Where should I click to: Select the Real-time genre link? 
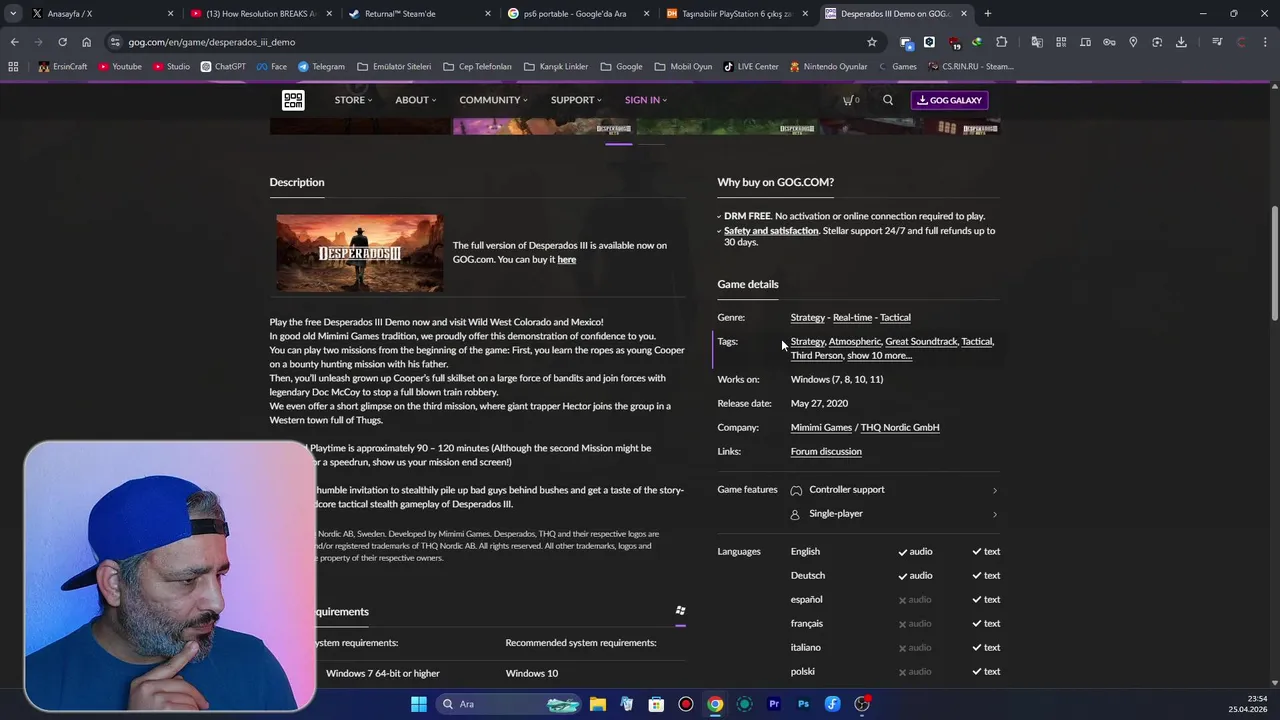(x=852, y=318)
